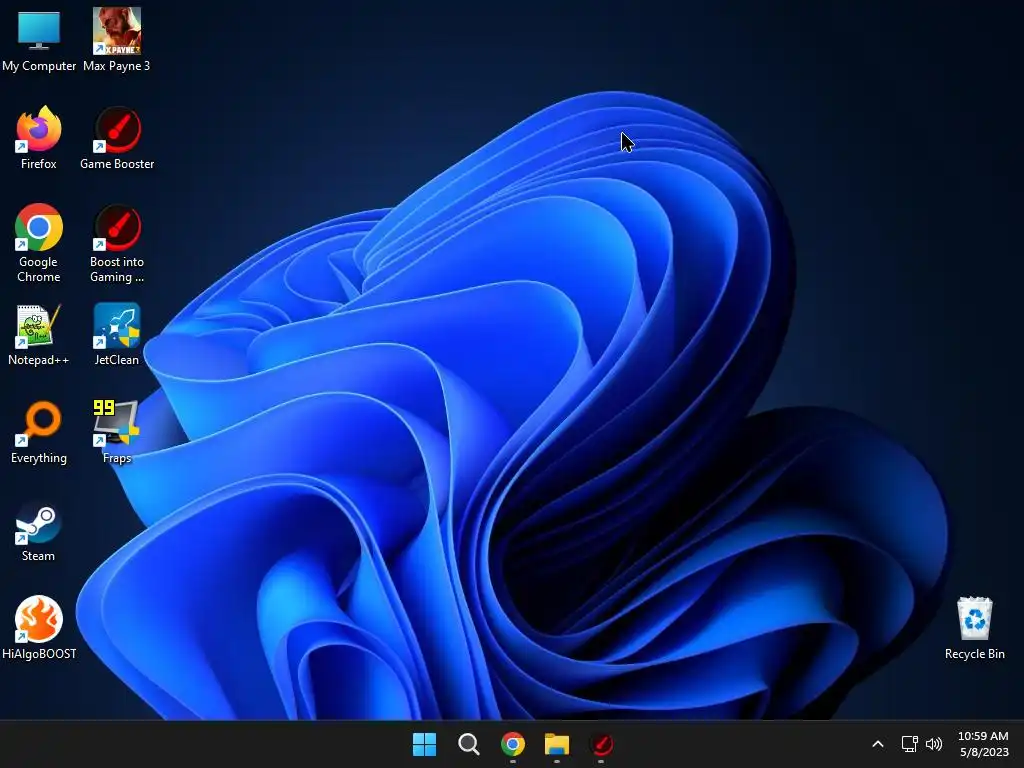
Task: Open File Explorer from the taskbar
Action: [x=557, y=744]
